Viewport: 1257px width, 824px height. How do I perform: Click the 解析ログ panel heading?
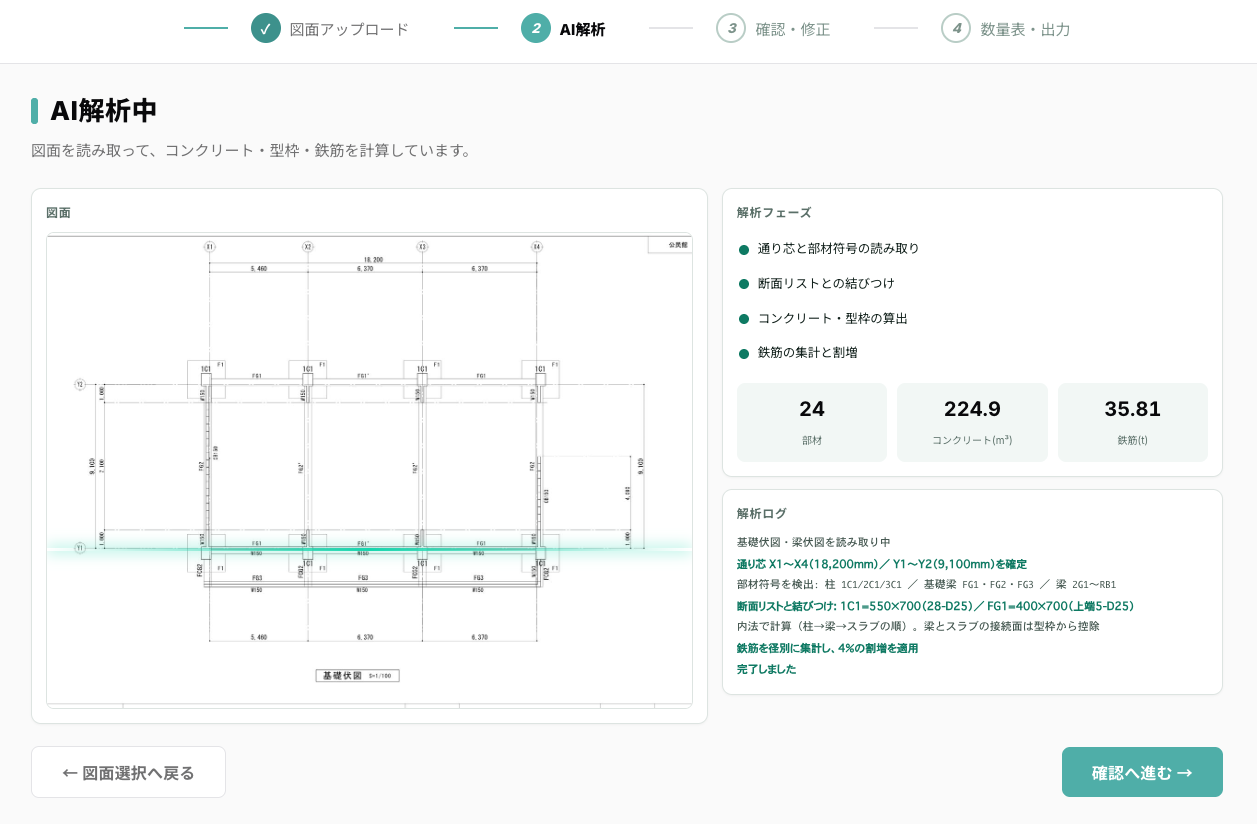pyautogui.click(x=762, y=514)
